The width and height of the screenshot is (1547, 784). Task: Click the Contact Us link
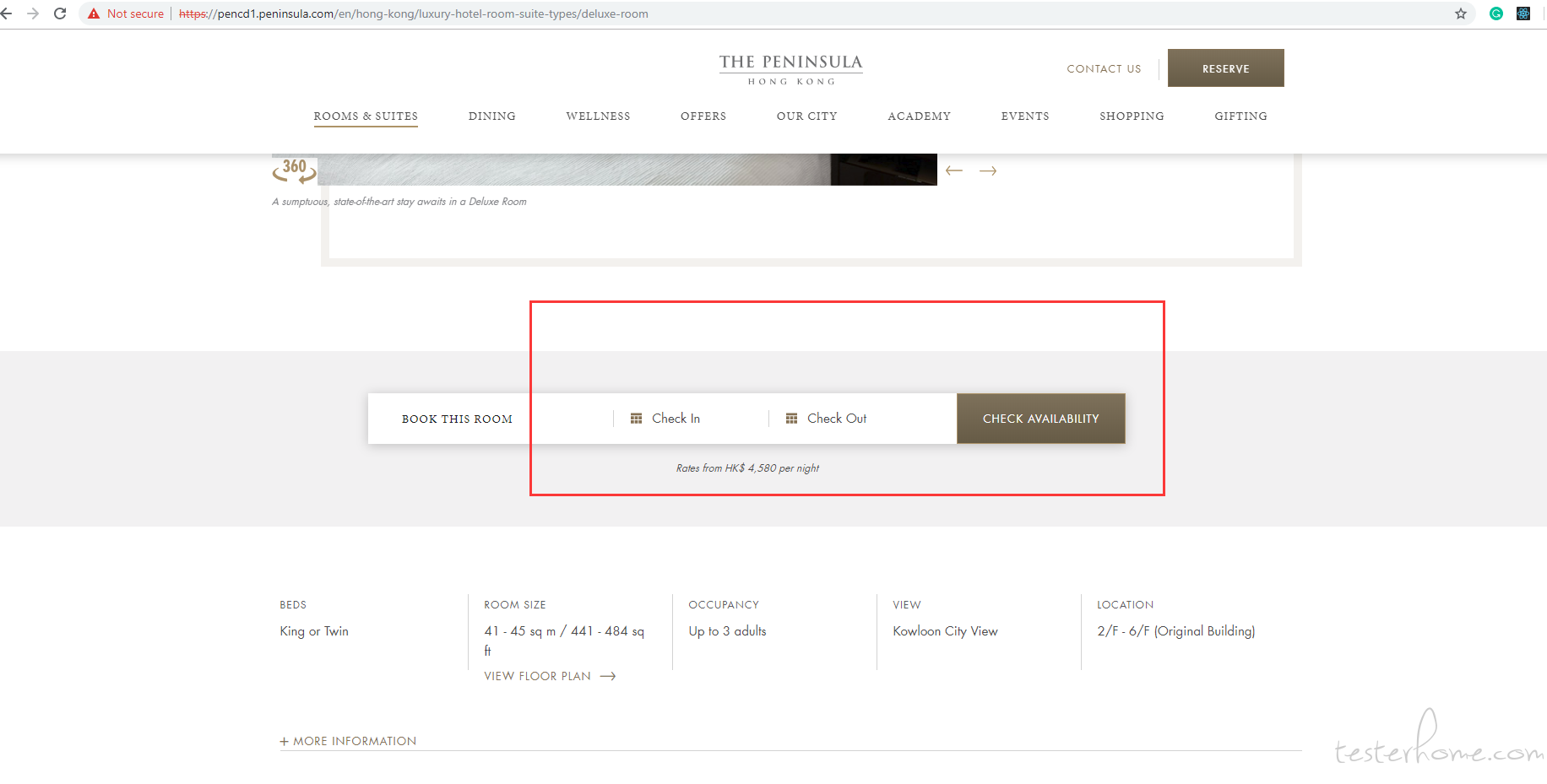1104,69
